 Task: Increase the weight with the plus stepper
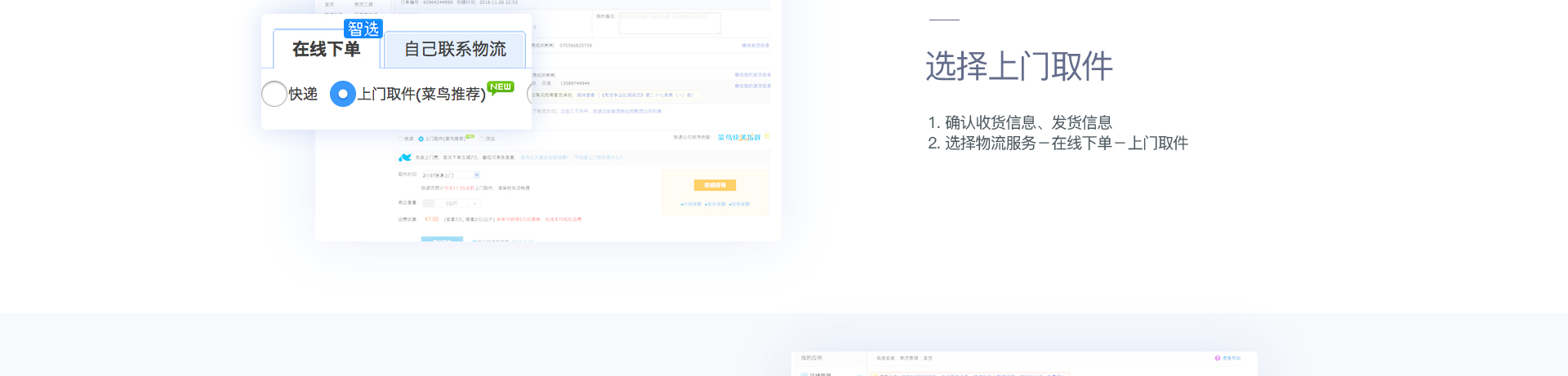474,203
